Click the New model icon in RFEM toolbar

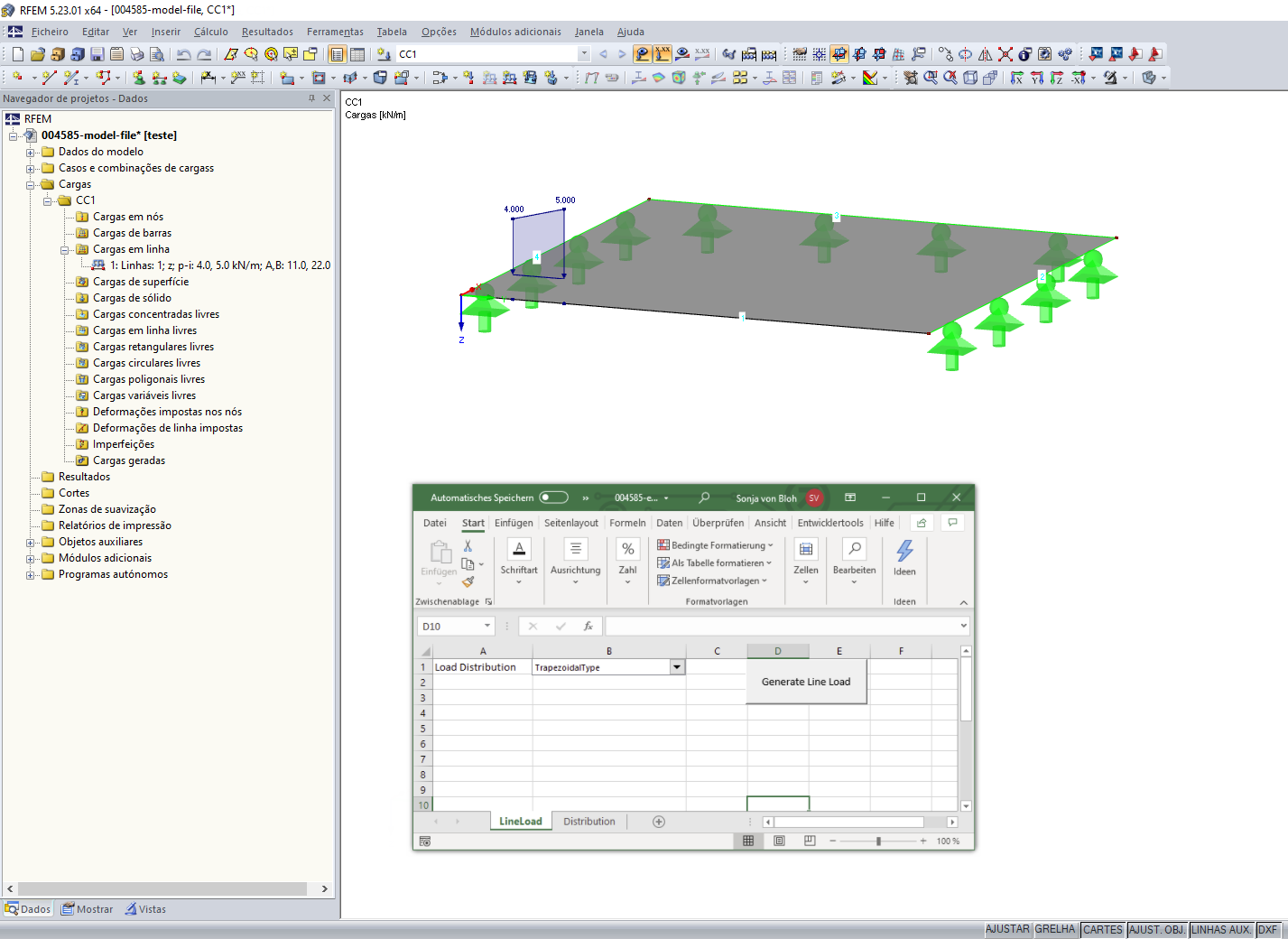point(18,54)
